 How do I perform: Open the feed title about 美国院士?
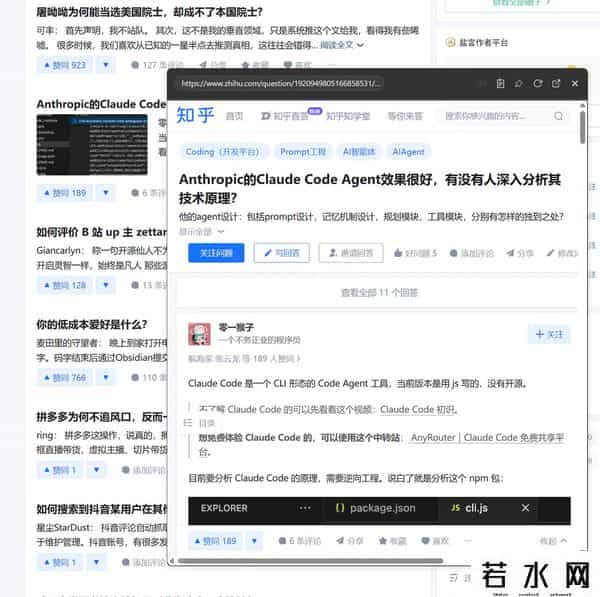click(150, 12)
